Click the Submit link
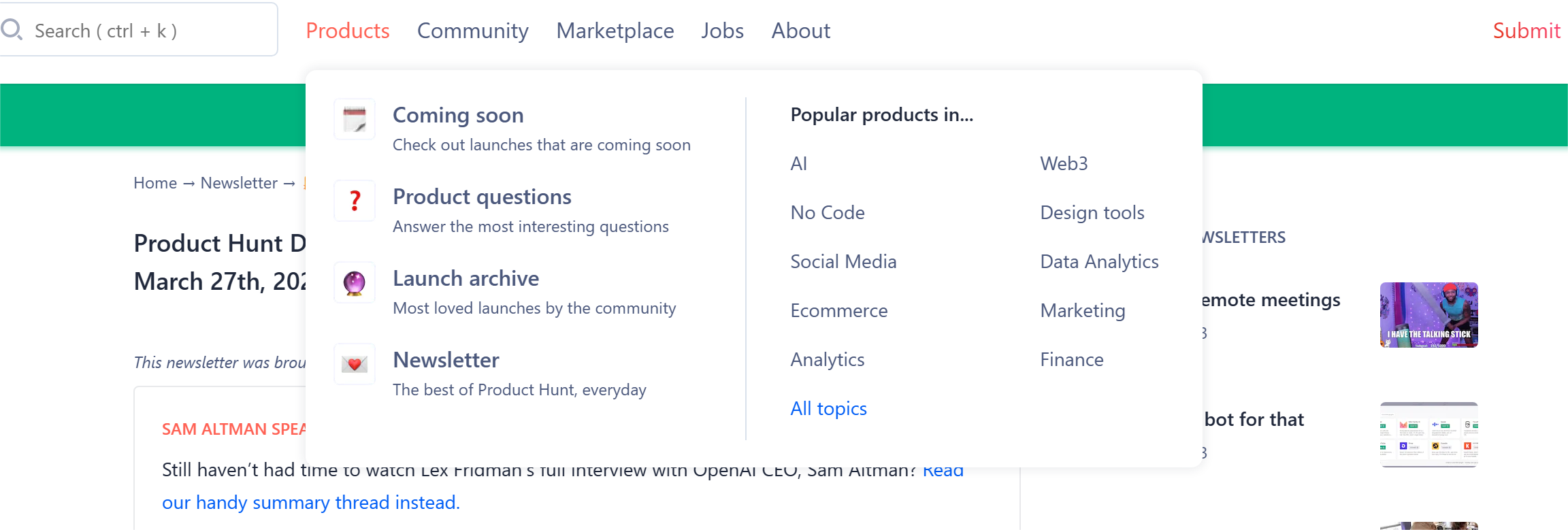Viewport: 1568px width, 530px height. tap(1526, 31)
